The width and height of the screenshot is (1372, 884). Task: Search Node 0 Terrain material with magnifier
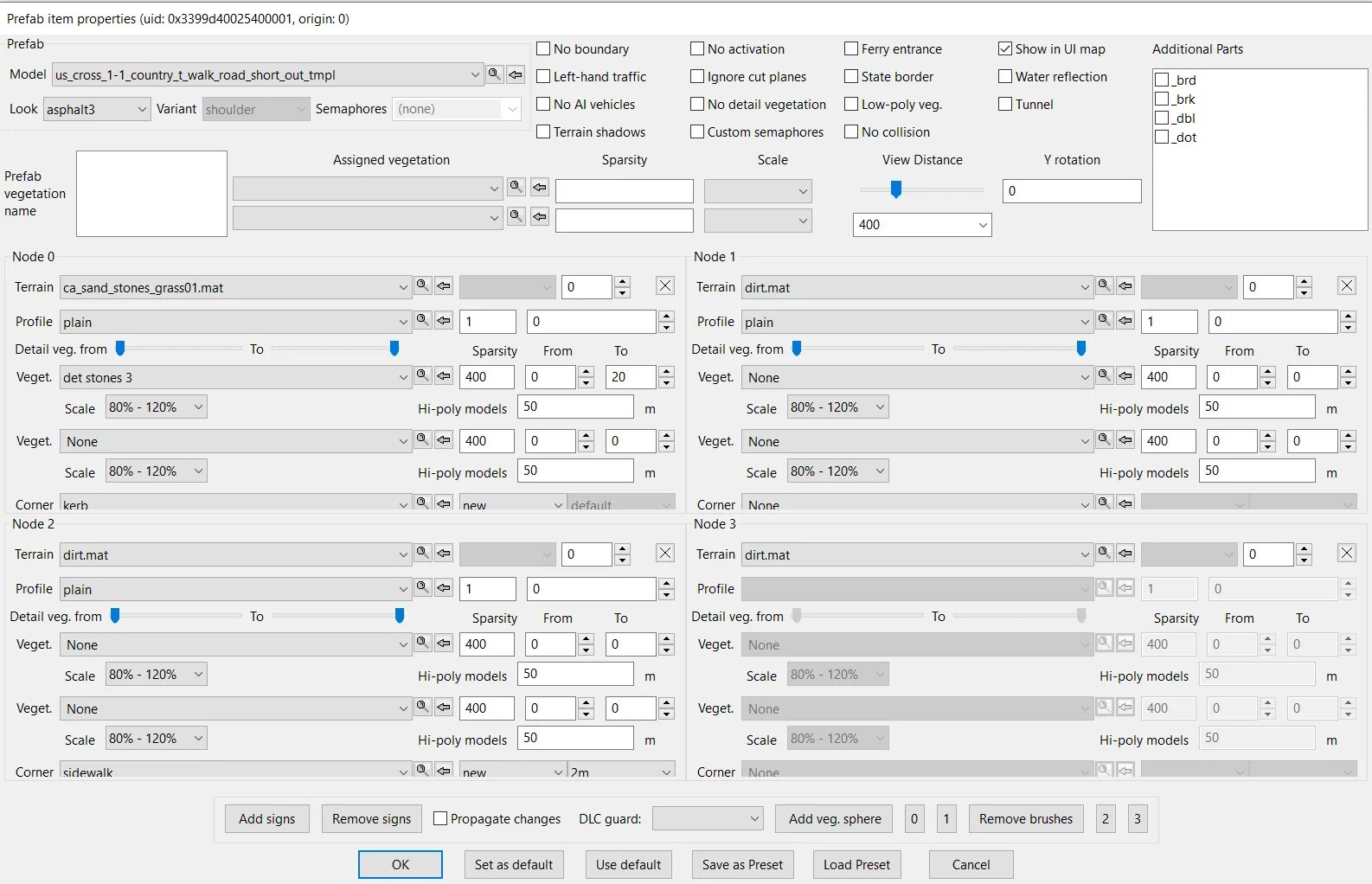click(423, 285)
